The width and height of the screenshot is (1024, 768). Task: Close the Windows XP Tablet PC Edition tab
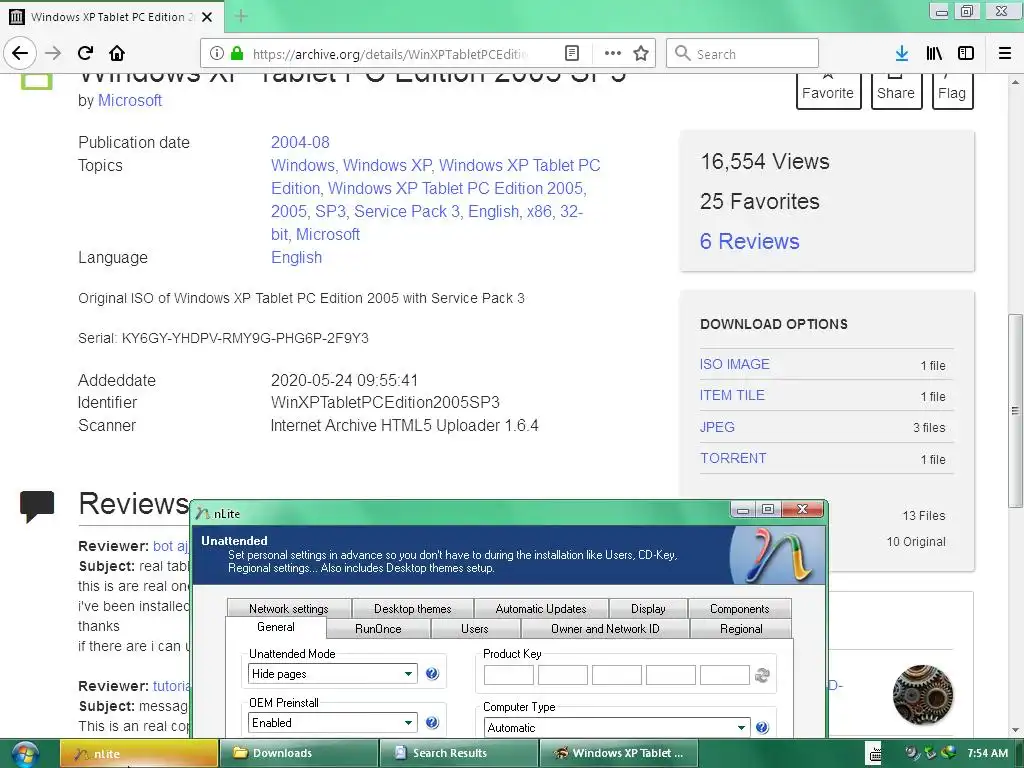pyautogui.click(x=207, y=17)
